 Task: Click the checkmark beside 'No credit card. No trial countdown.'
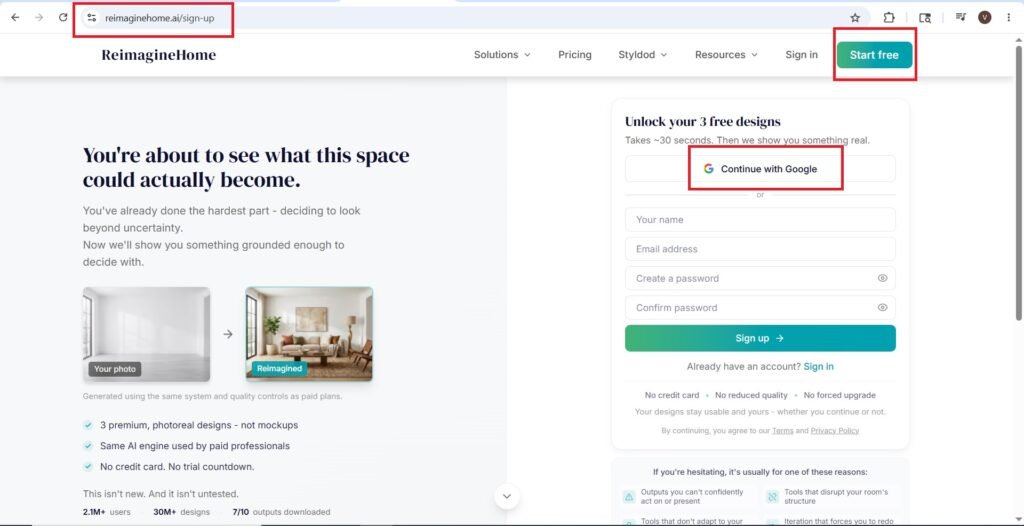[x=88, y=467]
